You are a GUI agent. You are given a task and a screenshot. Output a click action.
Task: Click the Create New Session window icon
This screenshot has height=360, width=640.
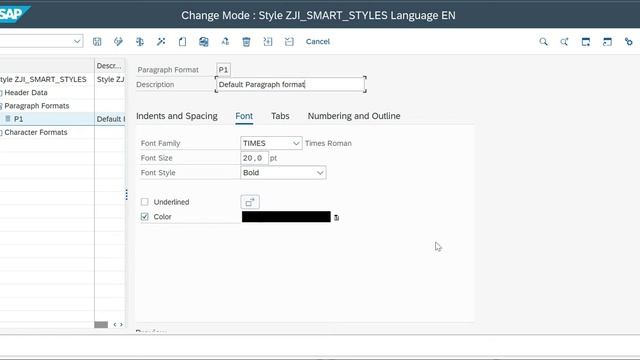pos(586,42)
